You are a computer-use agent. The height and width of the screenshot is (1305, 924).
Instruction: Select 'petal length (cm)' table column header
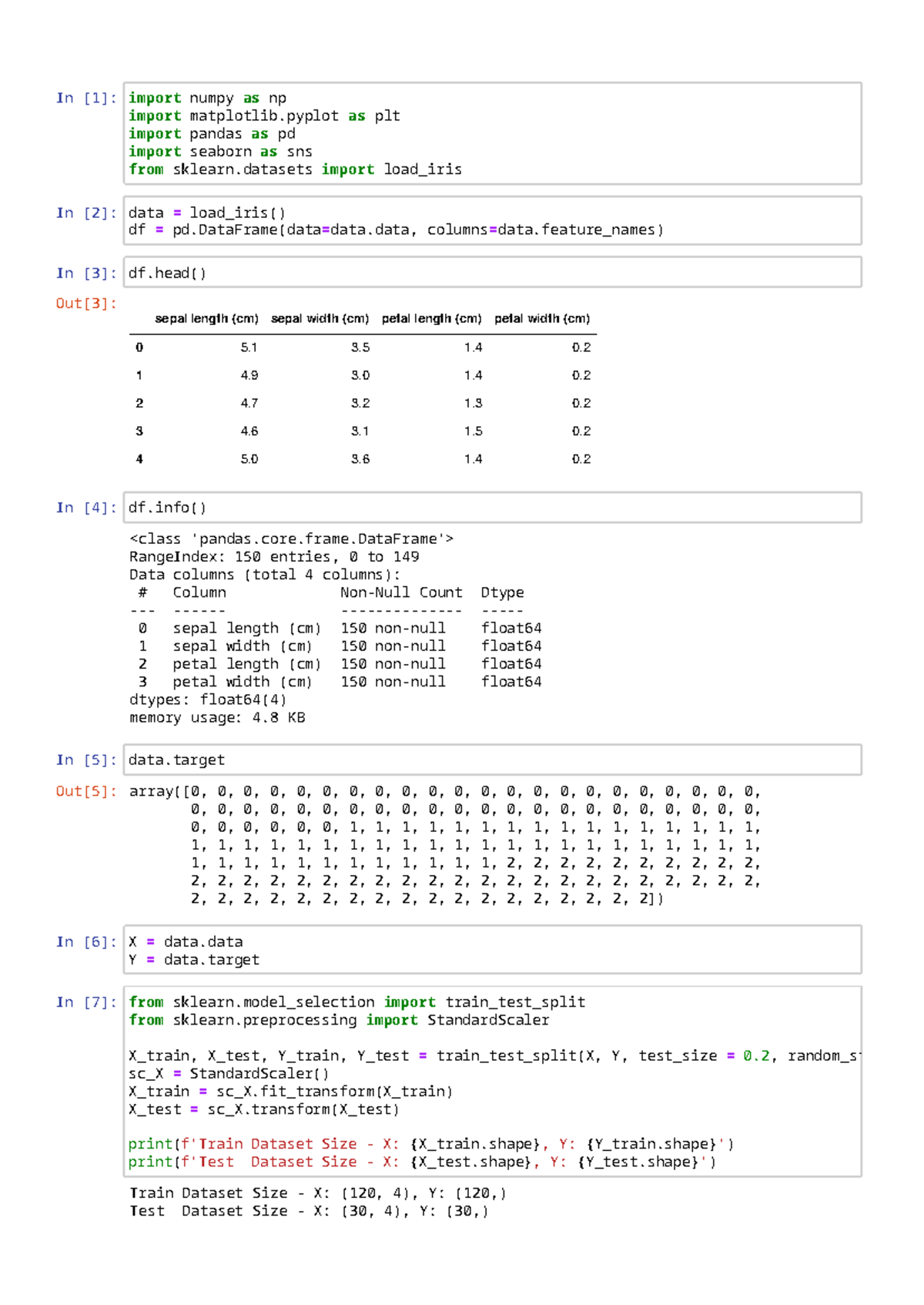pyautogui.click(x=431, y=318)
